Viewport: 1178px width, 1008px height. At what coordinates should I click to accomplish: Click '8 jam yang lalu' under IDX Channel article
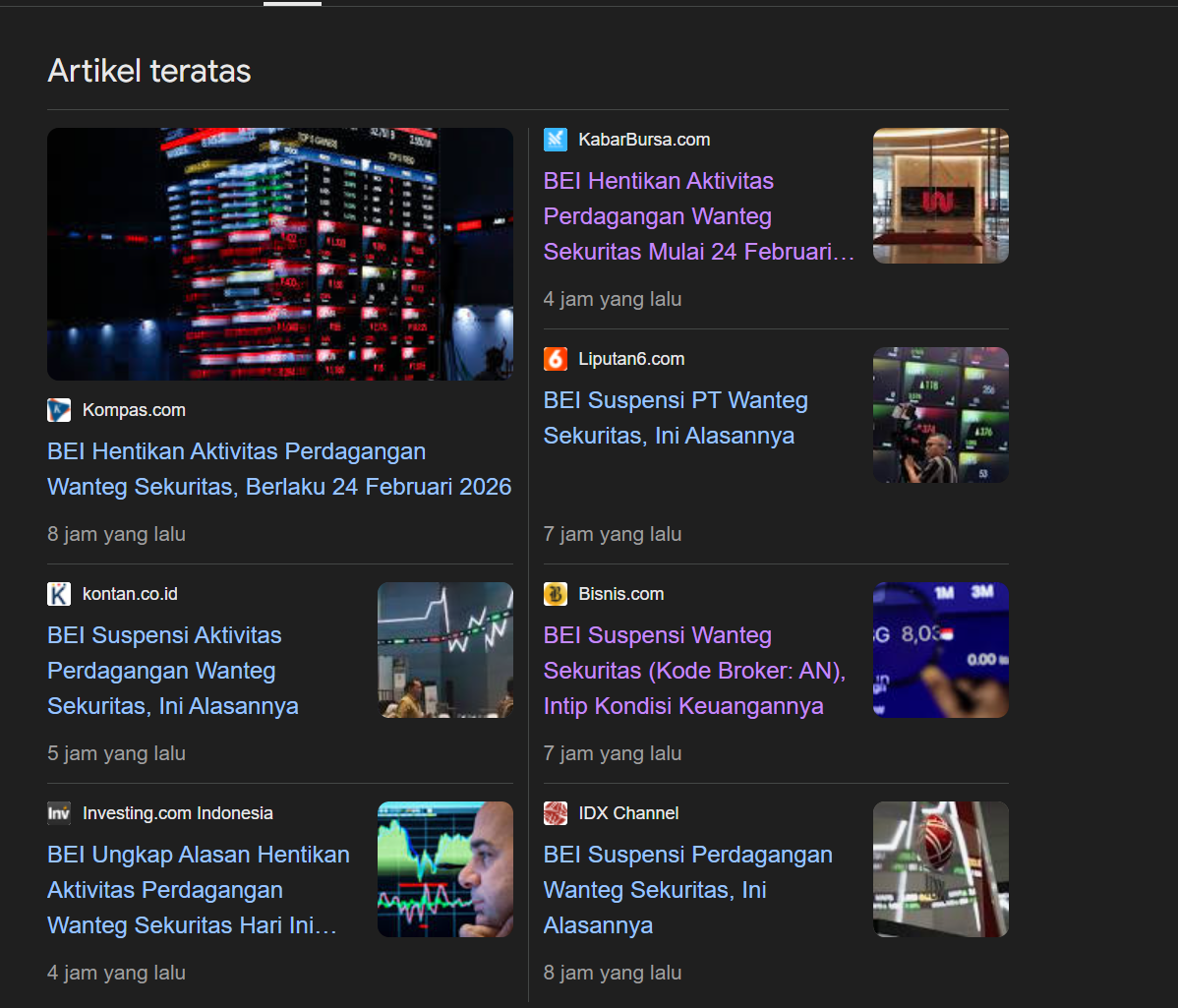pyautogui.click(x=613, y=973)
